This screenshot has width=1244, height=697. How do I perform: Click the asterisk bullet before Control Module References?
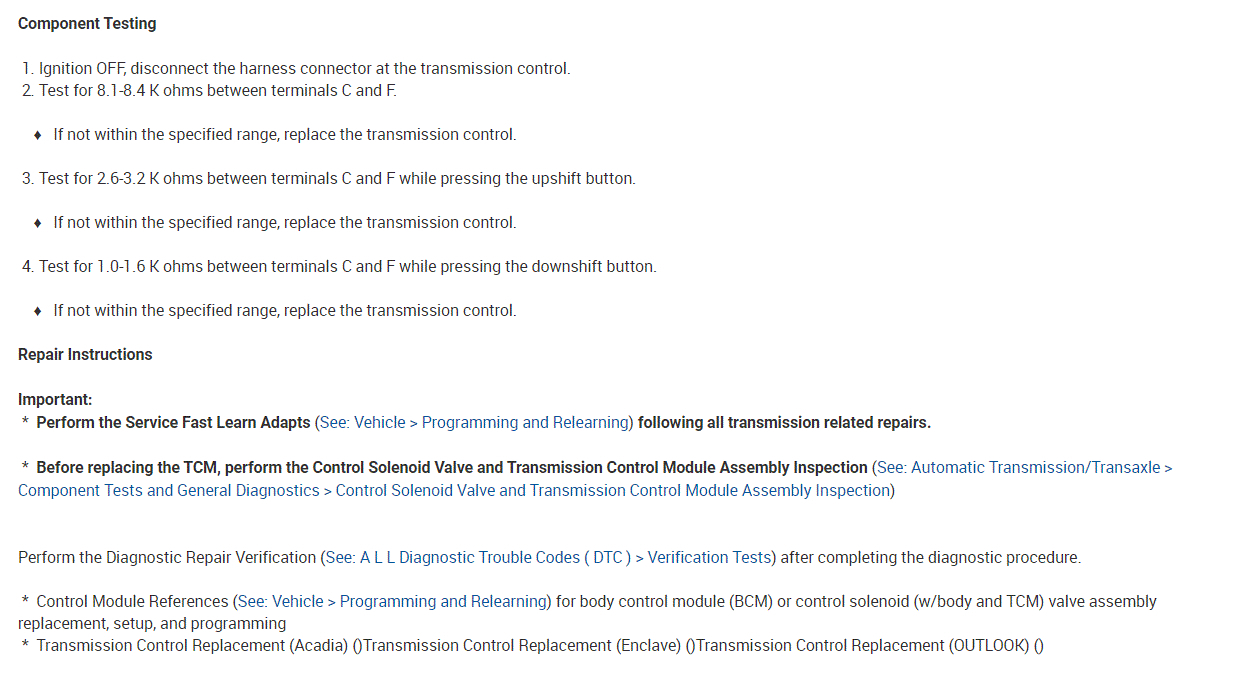pos(25,602)
